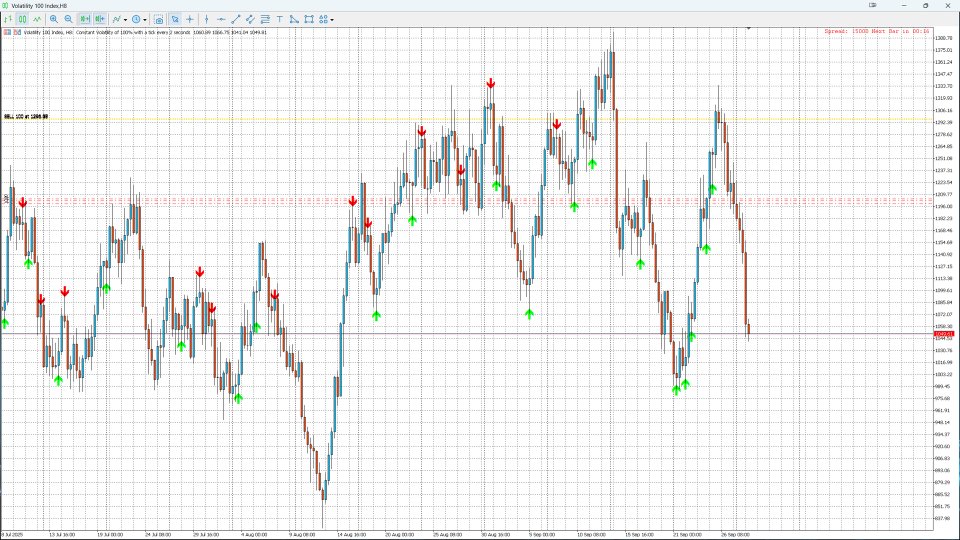Select the standard cursor tool
The height and width of the screenshot is (540, 960).
pos(175,19)
